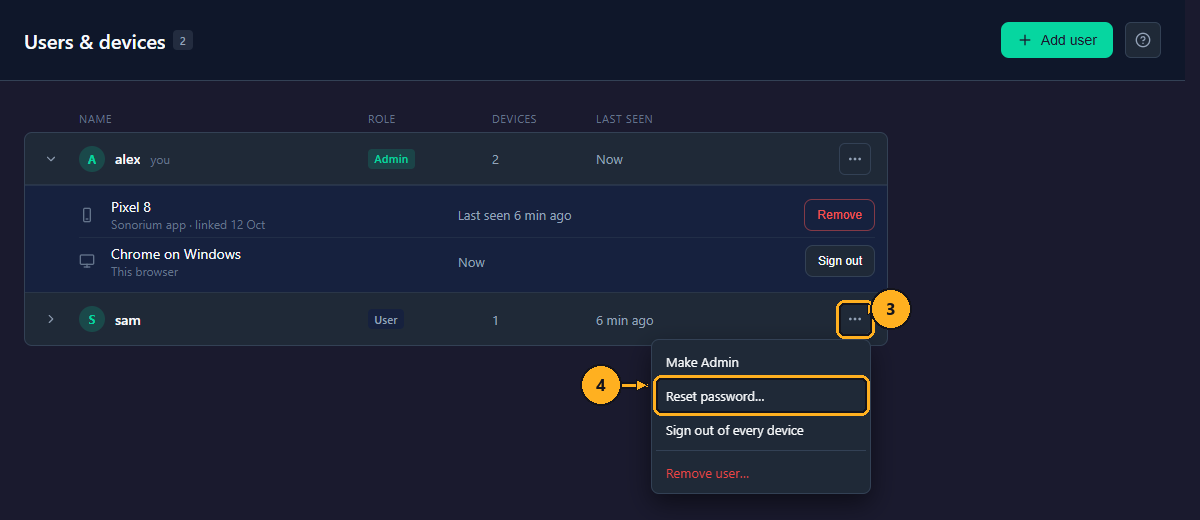Screen dimensions: 1200x520
Task: Click the Admin role badge for alex
Action: click(391, 159)
